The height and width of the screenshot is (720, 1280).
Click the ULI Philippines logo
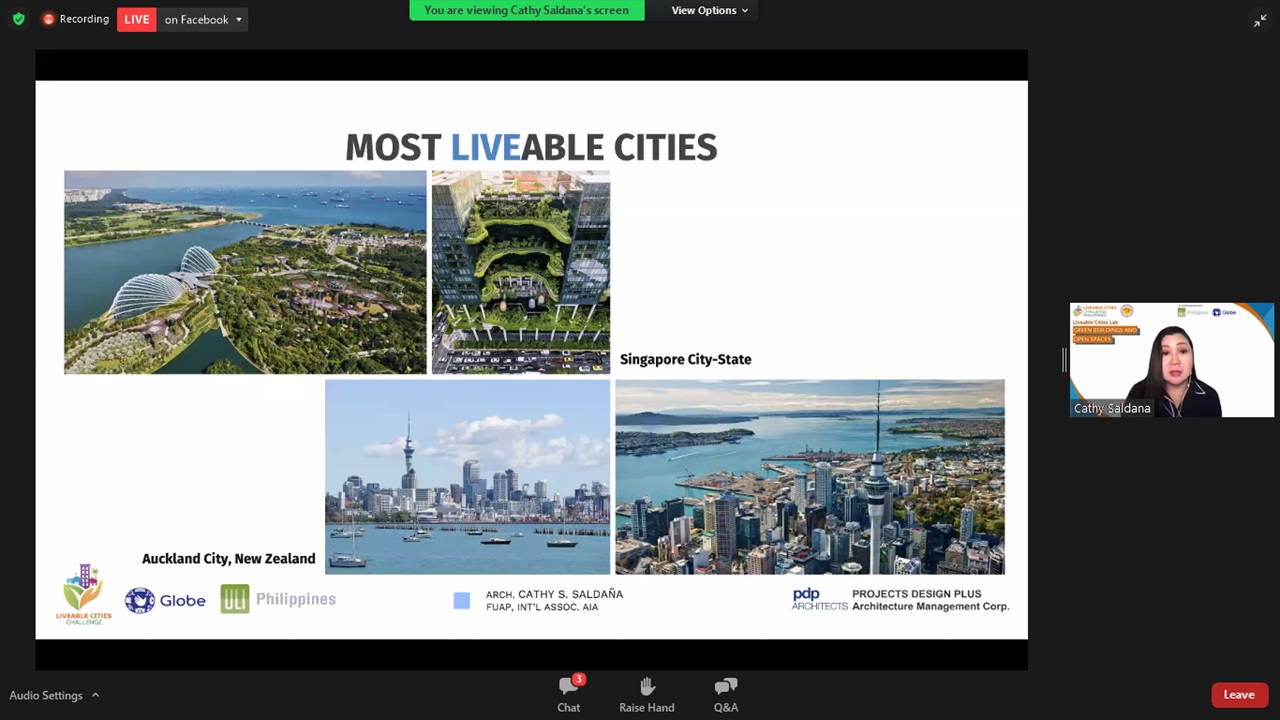[278, 599]
